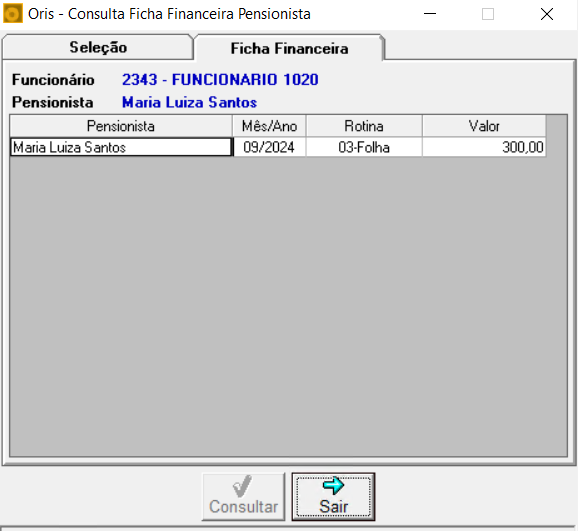Screen dimensions: 578x531
Task: Click the Oris application icon in title bar
Action: click(13, 14)
